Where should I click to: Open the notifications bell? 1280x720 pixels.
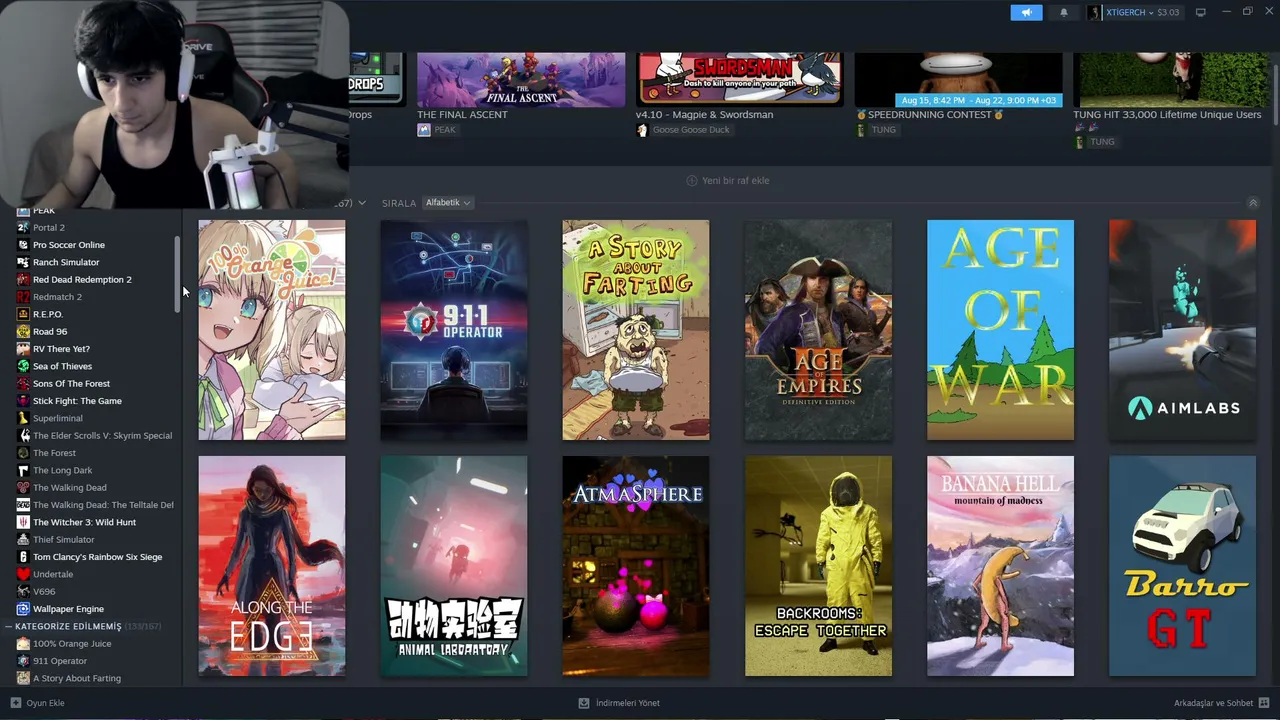[1064, 13]
